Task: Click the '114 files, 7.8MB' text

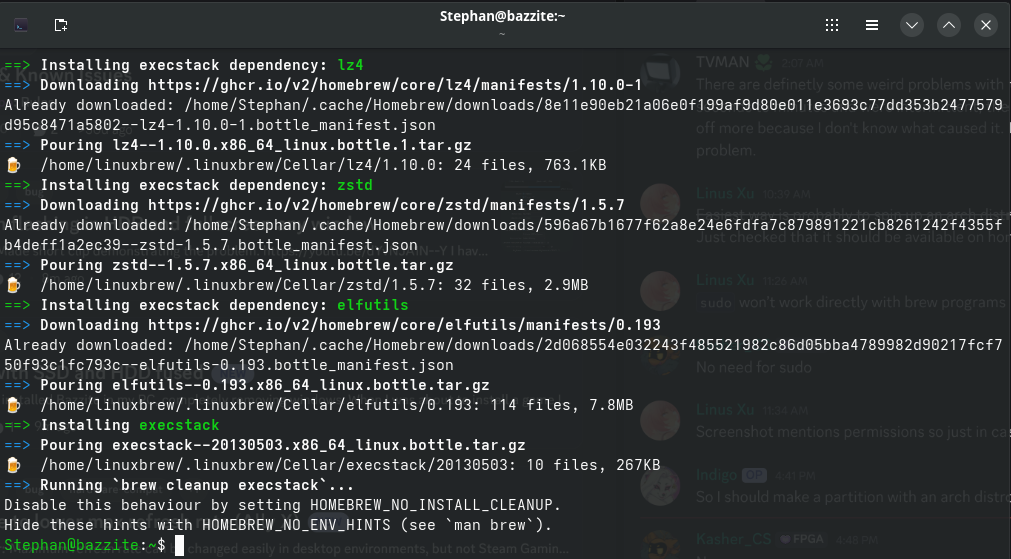Action: coord(562,405)
